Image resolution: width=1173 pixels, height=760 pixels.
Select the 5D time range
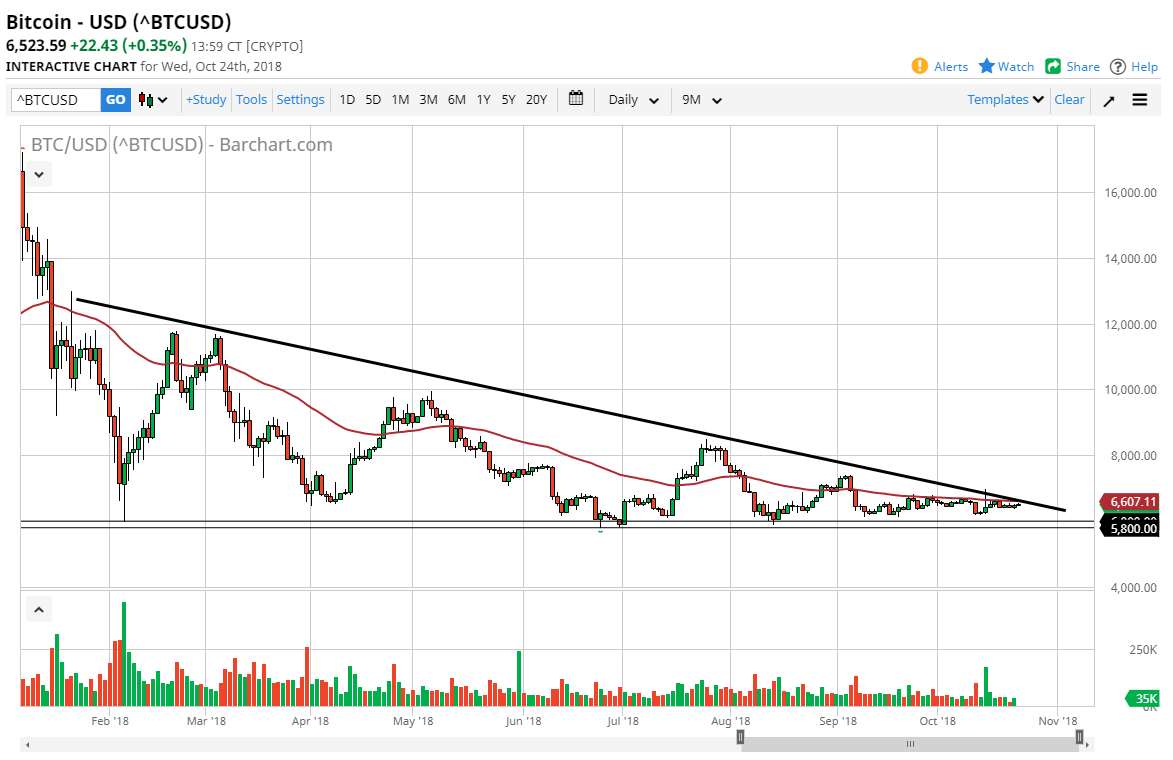373,100
